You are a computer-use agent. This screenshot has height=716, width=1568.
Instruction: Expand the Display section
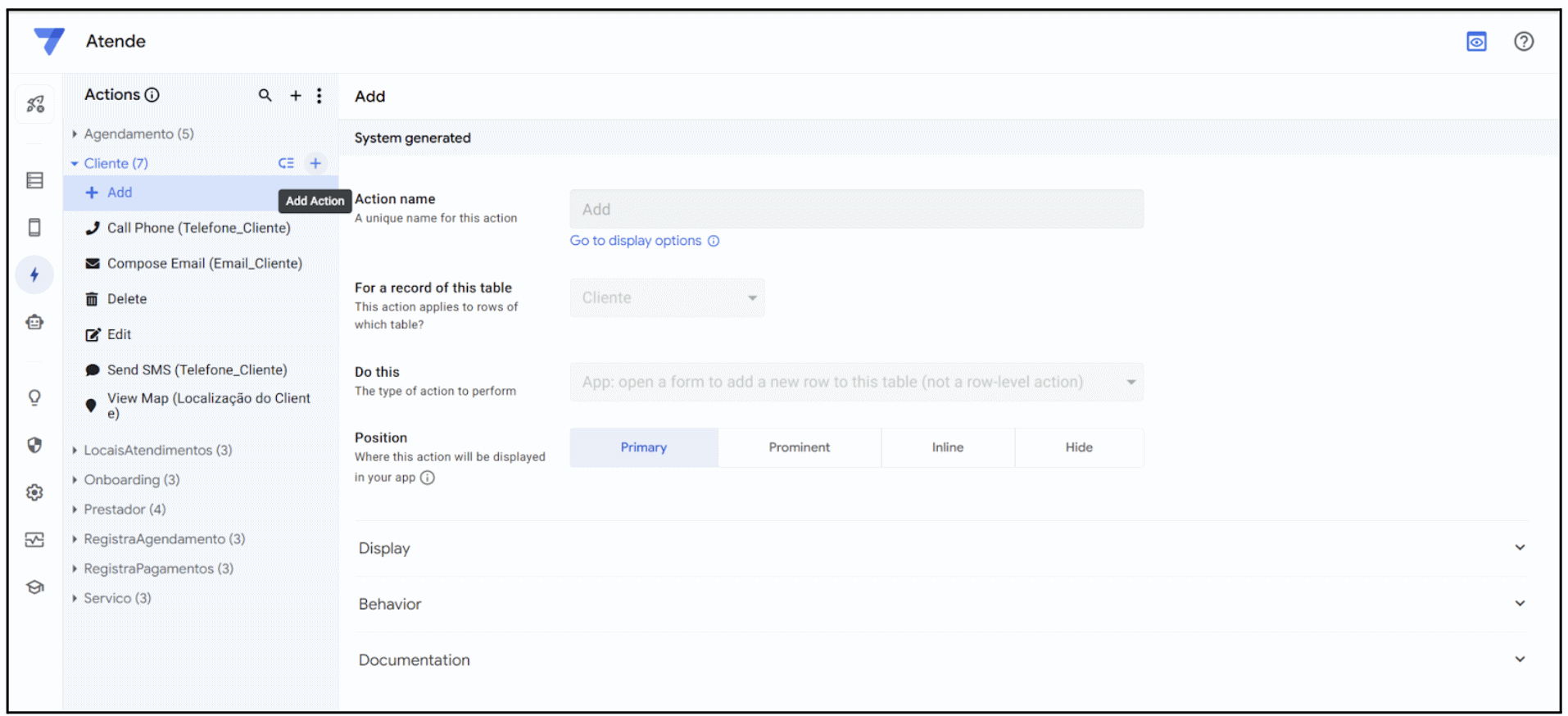pyautogui.click(x=940, y=548)
